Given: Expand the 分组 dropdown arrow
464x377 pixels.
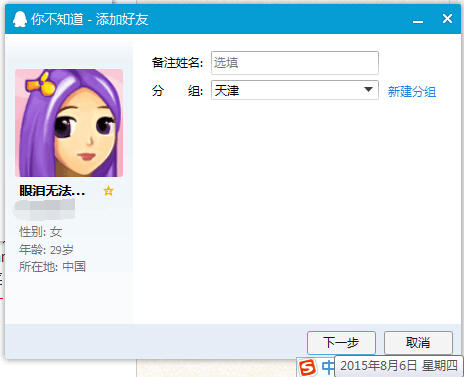Looking at the screenshot, I should coord(368,90).
